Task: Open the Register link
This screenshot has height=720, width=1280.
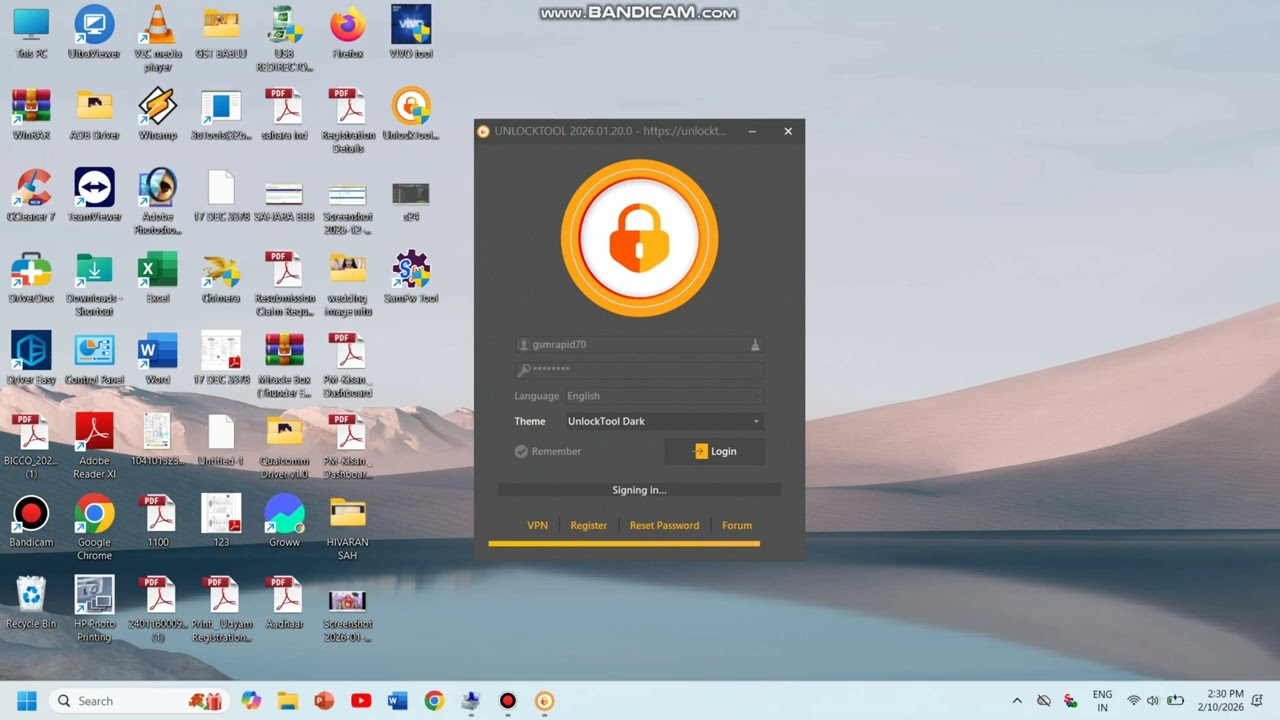Action: tap(588, 525)
